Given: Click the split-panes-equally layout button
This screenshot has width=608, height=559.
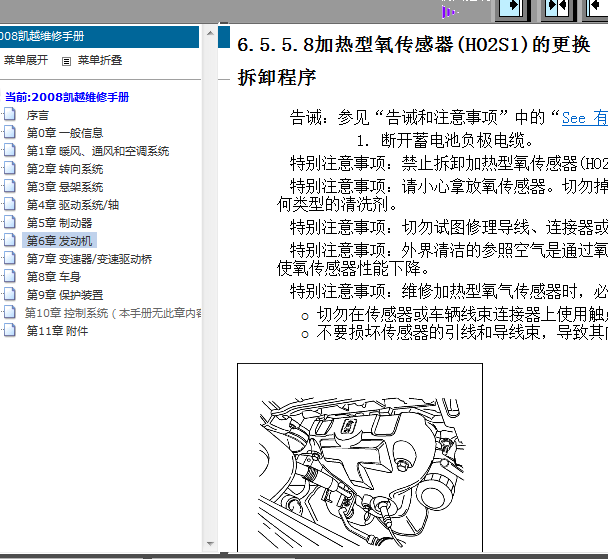Looking at the screenshot, I should (557, 9).
